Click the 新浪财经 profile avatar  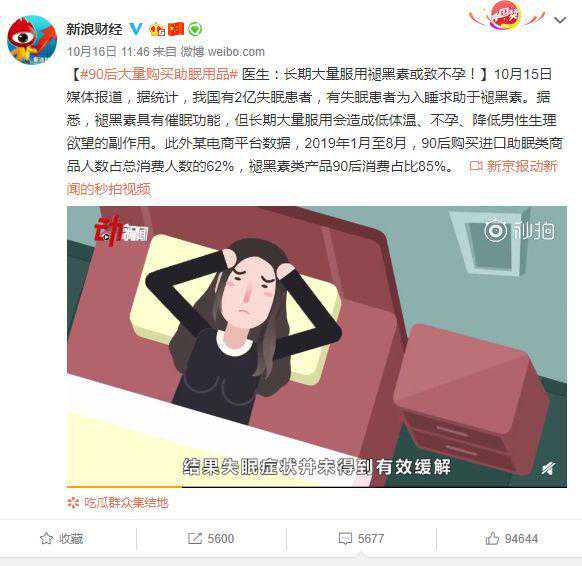click(x=32, y=40)
